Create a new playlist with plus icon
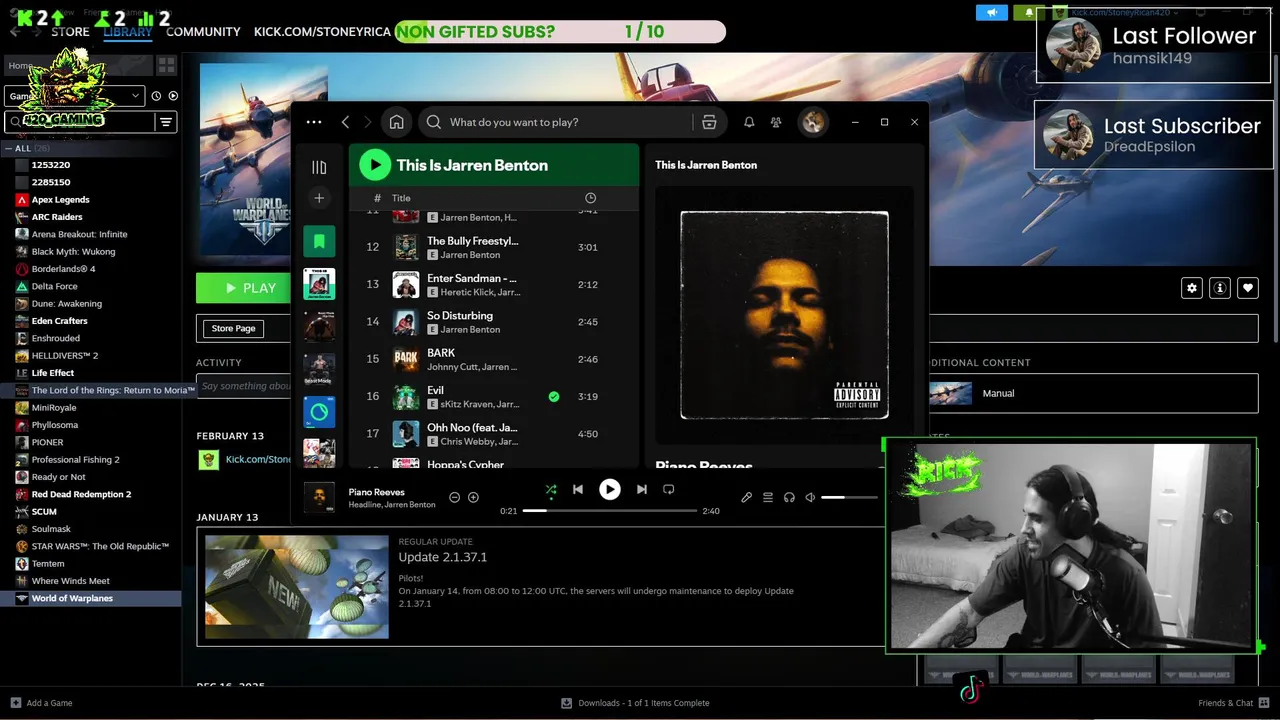Screen dimensions: 1280x720 tap(319, 198)
